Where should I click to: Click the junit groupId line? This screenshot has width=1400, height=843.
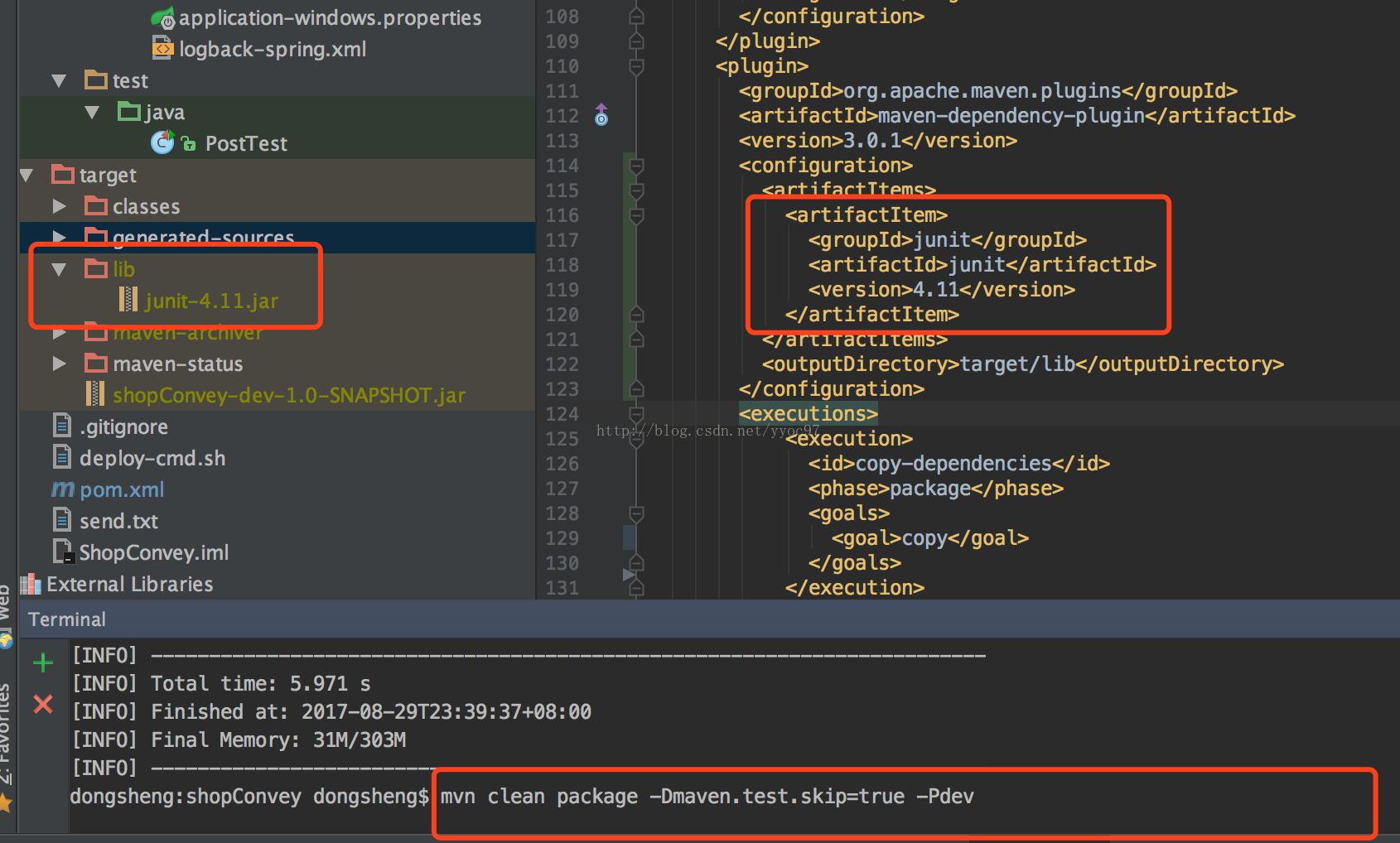tap(948, 240)
